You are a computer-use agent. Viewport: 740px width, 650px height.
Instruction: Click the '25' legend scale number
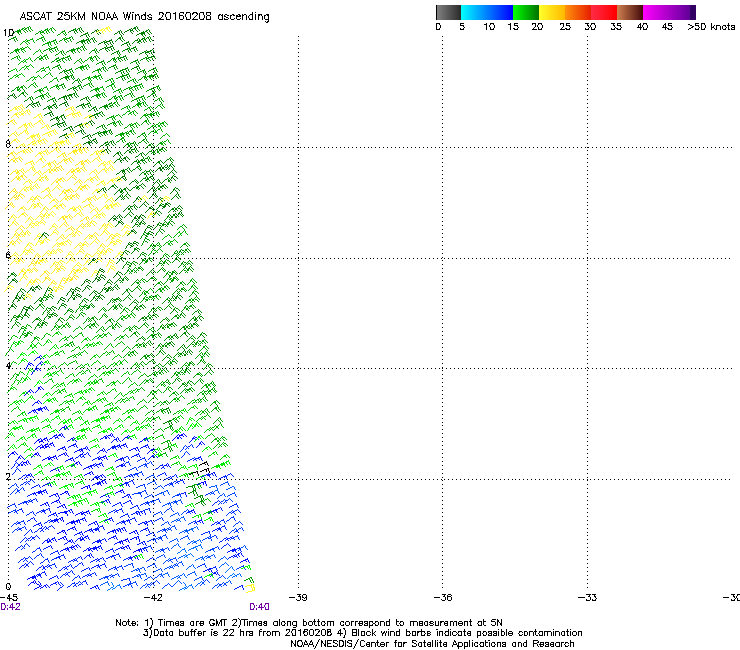coord(565,27)
